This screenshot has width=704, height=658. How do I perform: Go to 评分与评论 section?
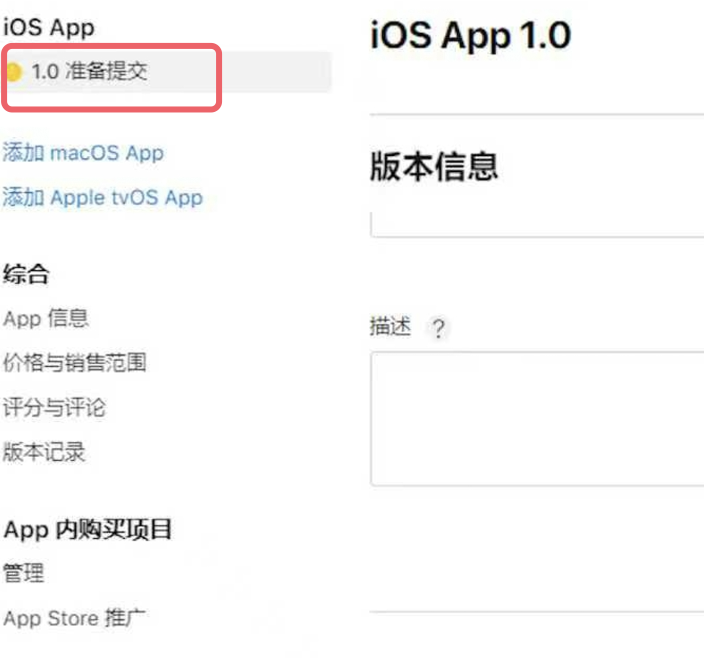54,408
